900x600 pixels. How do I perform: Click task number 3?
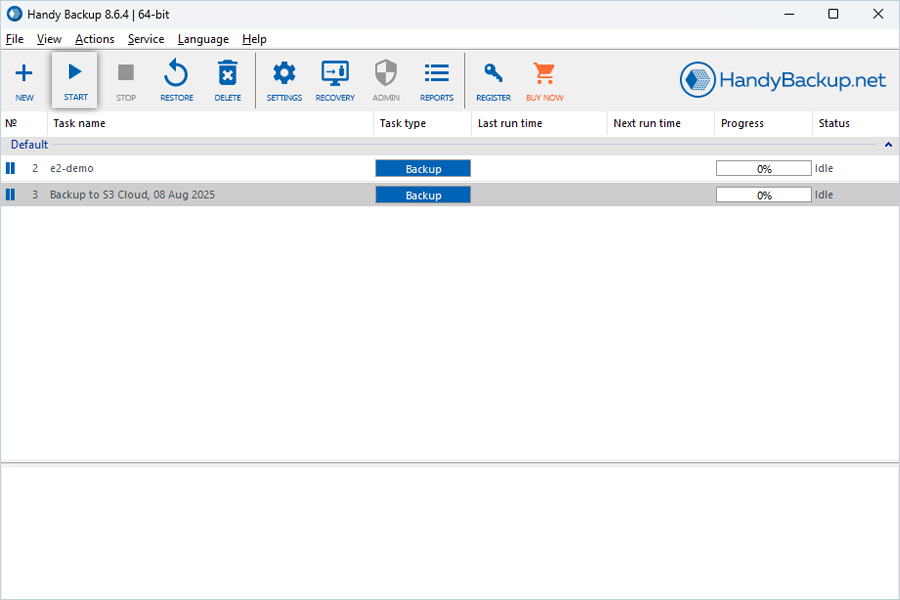35,195
